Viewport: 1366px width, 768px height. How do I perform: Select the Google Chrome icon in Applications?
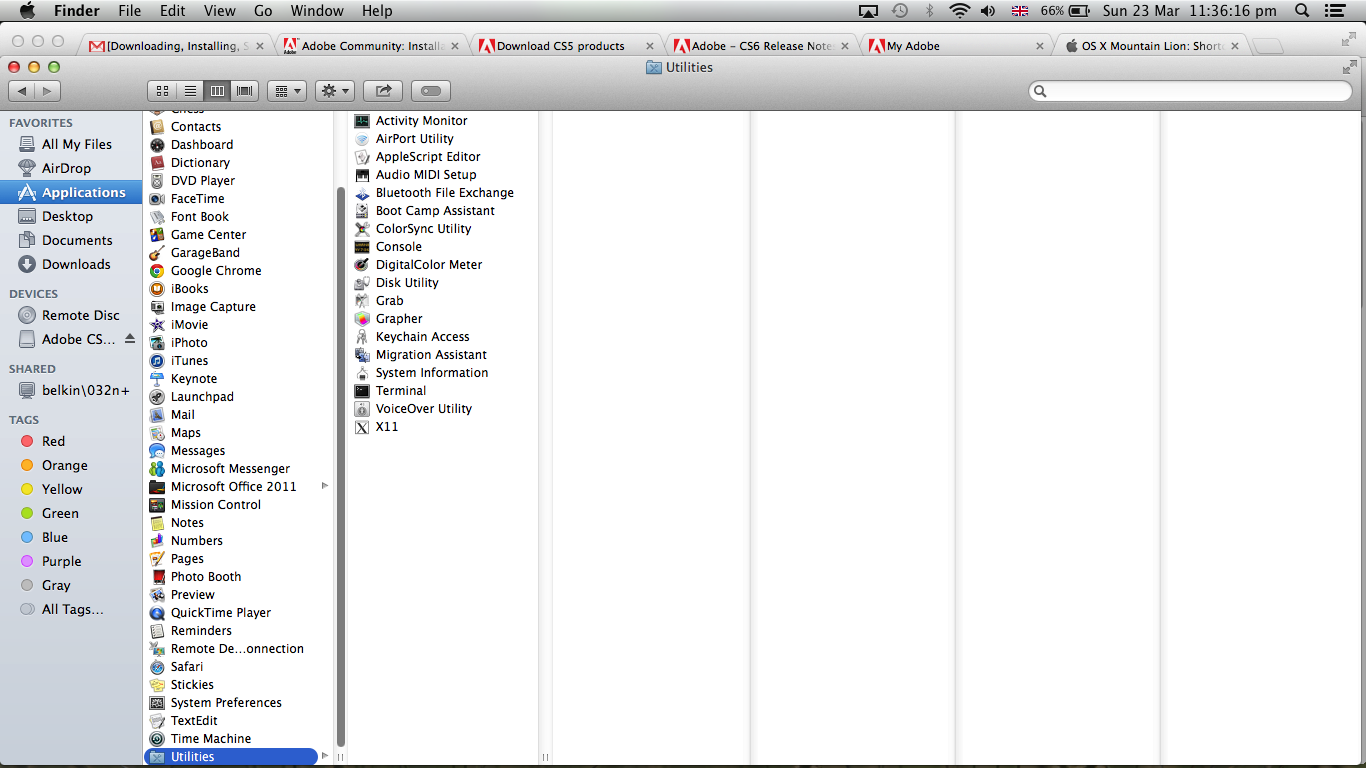[x=157, y=271]
